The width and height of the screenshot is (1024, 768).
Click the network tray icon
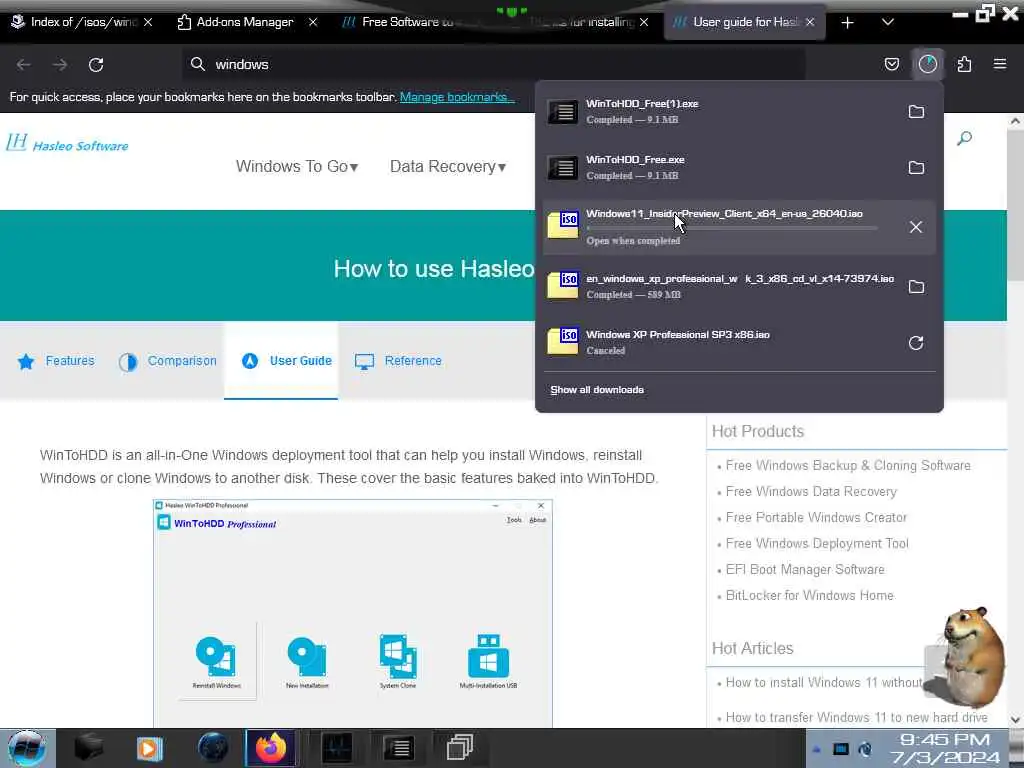point(840,749)
